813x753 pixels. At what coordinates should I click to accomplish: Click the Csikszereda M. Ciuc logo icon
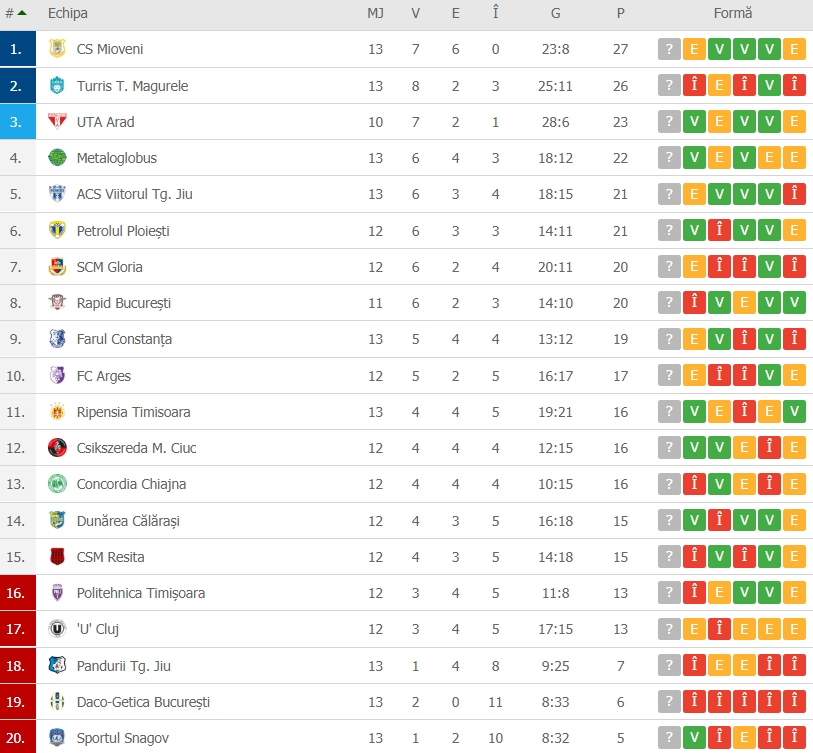point(57,448)
